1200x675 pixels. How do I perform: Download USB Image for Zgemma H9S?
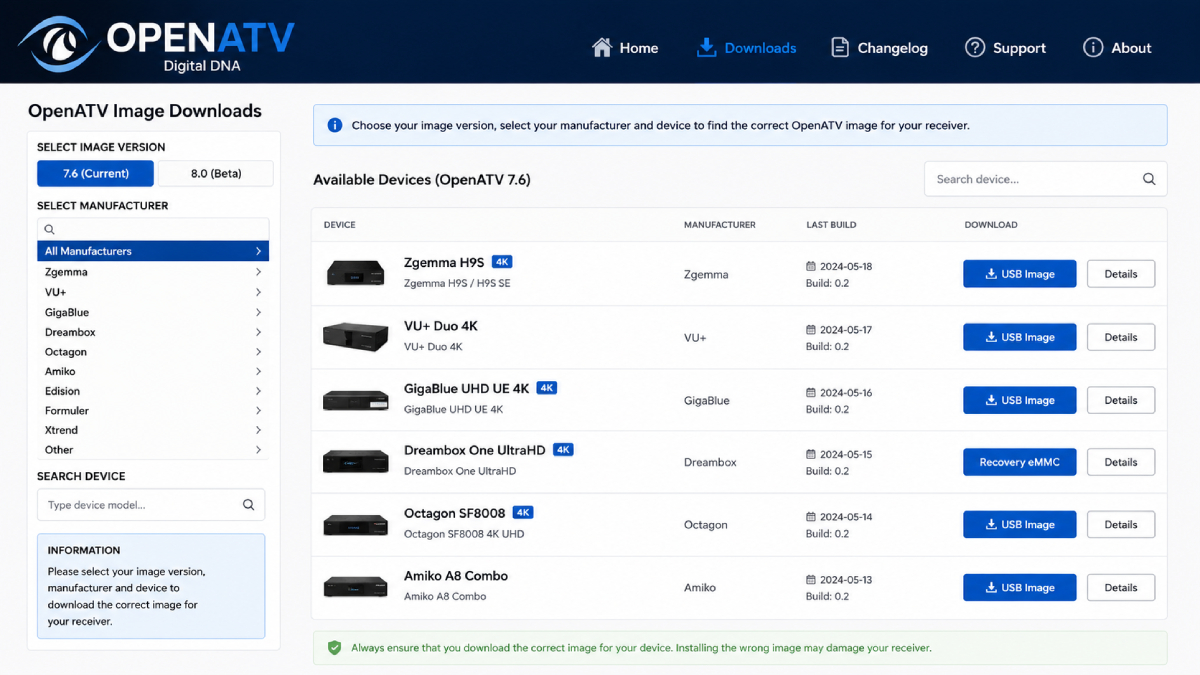[1019, 274]
